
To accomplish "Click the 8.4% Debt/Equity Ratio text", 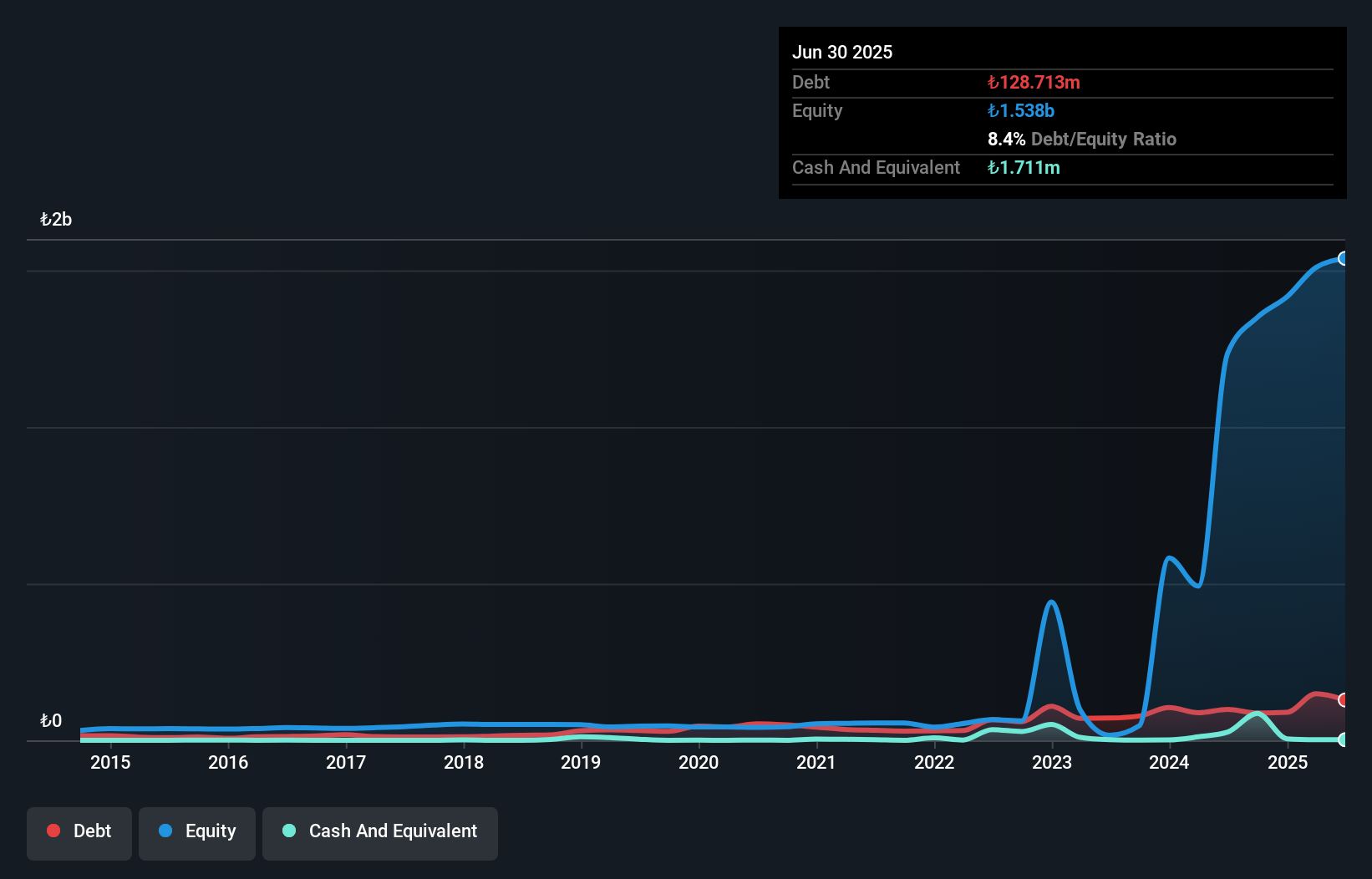I will (x=1082, y=139).
